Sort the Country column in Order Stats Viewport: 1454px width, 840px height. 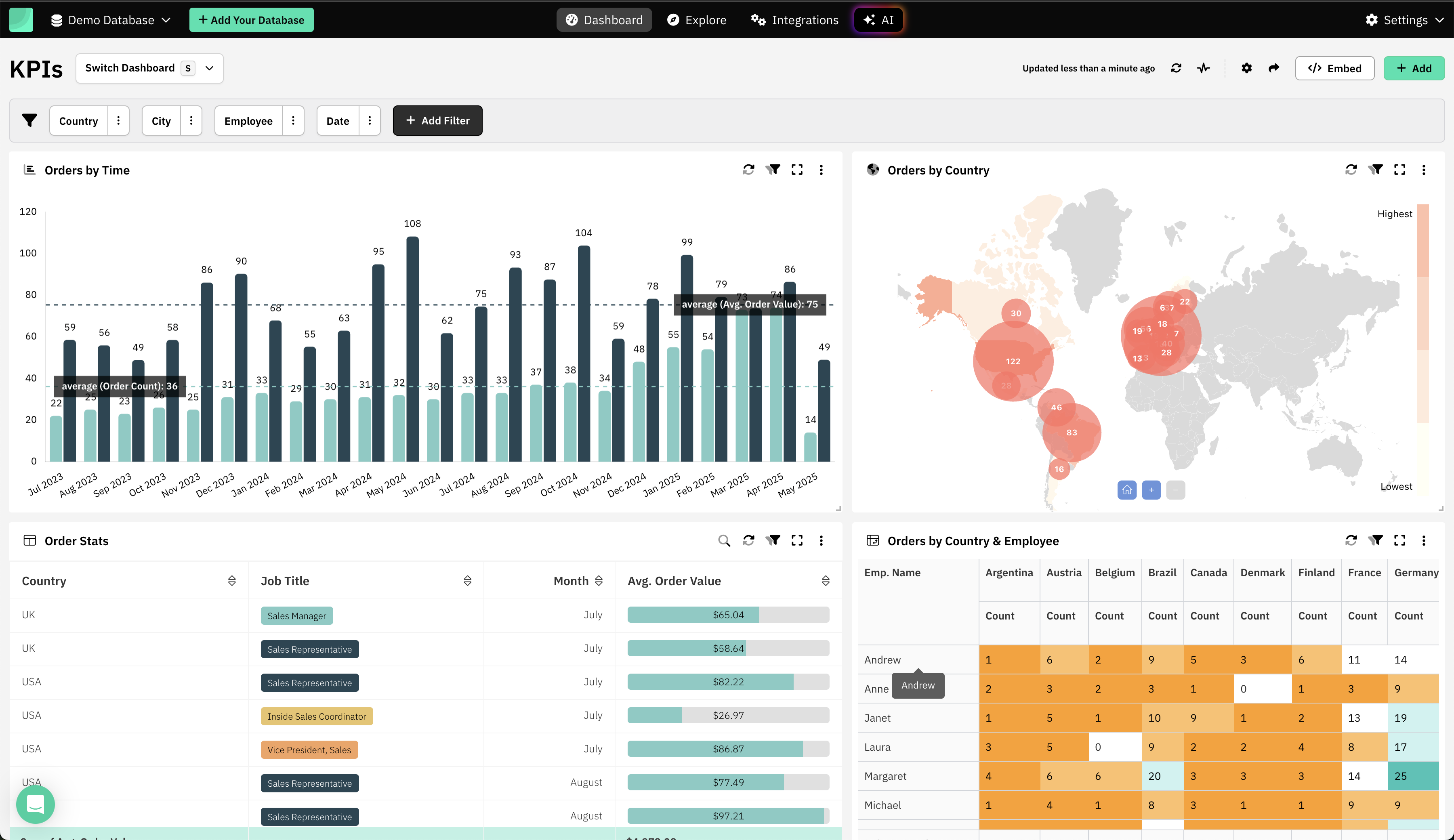tap(231, 581)
